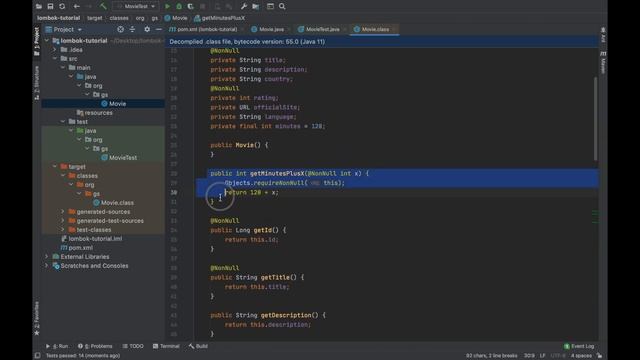Collapse the src folder
The image size is (640, 360).
tap(55, 59)
